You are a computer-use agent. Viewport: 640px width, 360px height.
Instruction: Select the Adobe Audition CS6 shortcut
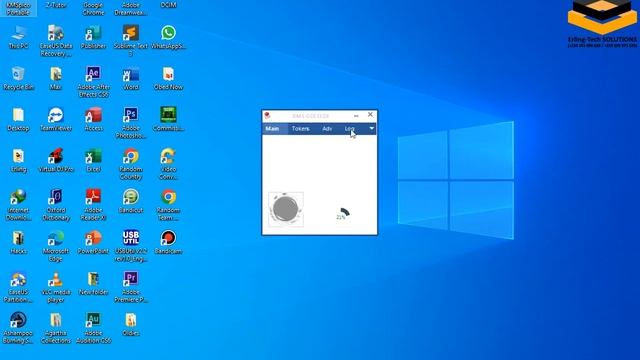point(93,329)
